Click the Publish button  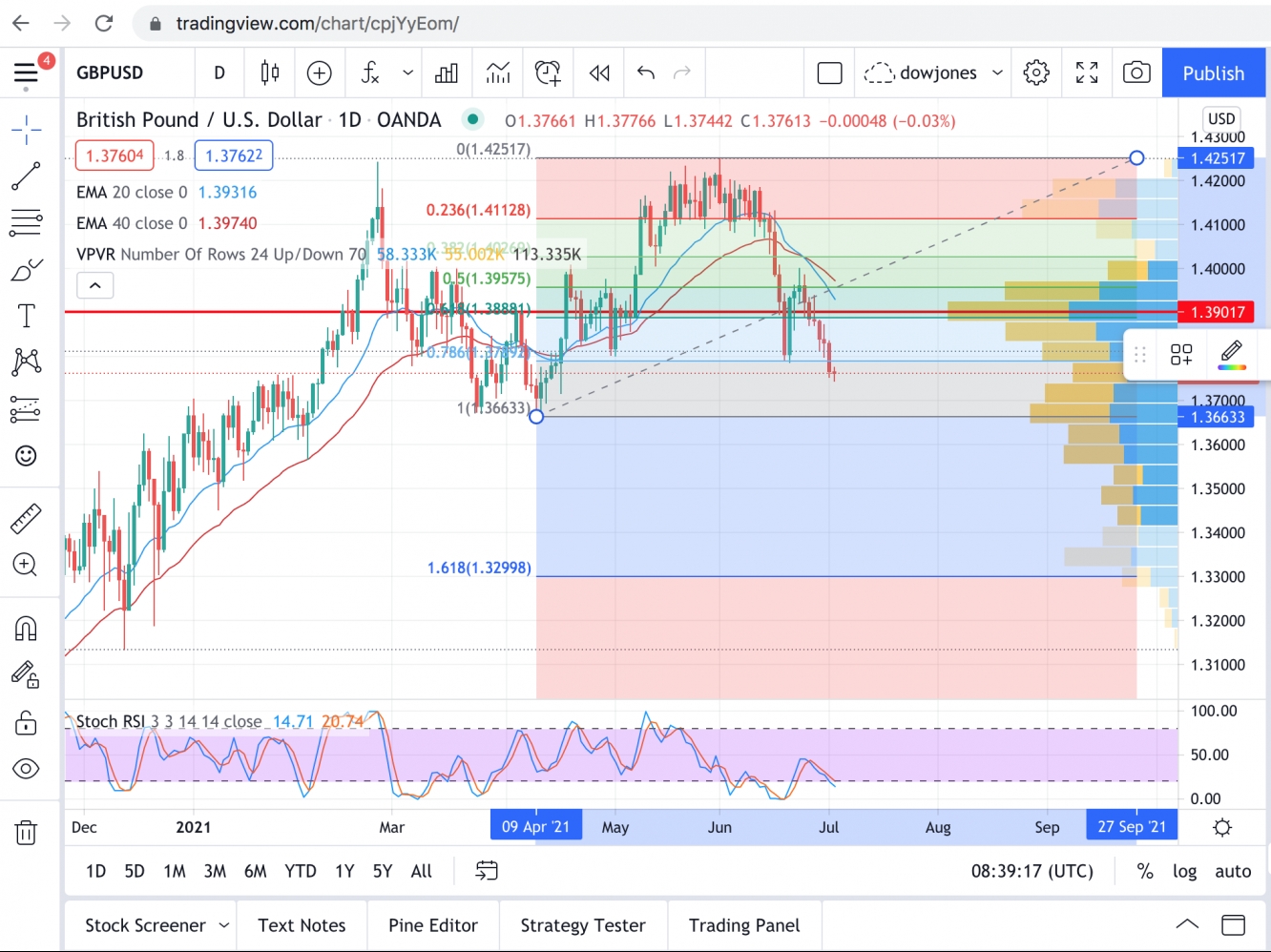click(1214, 73)
